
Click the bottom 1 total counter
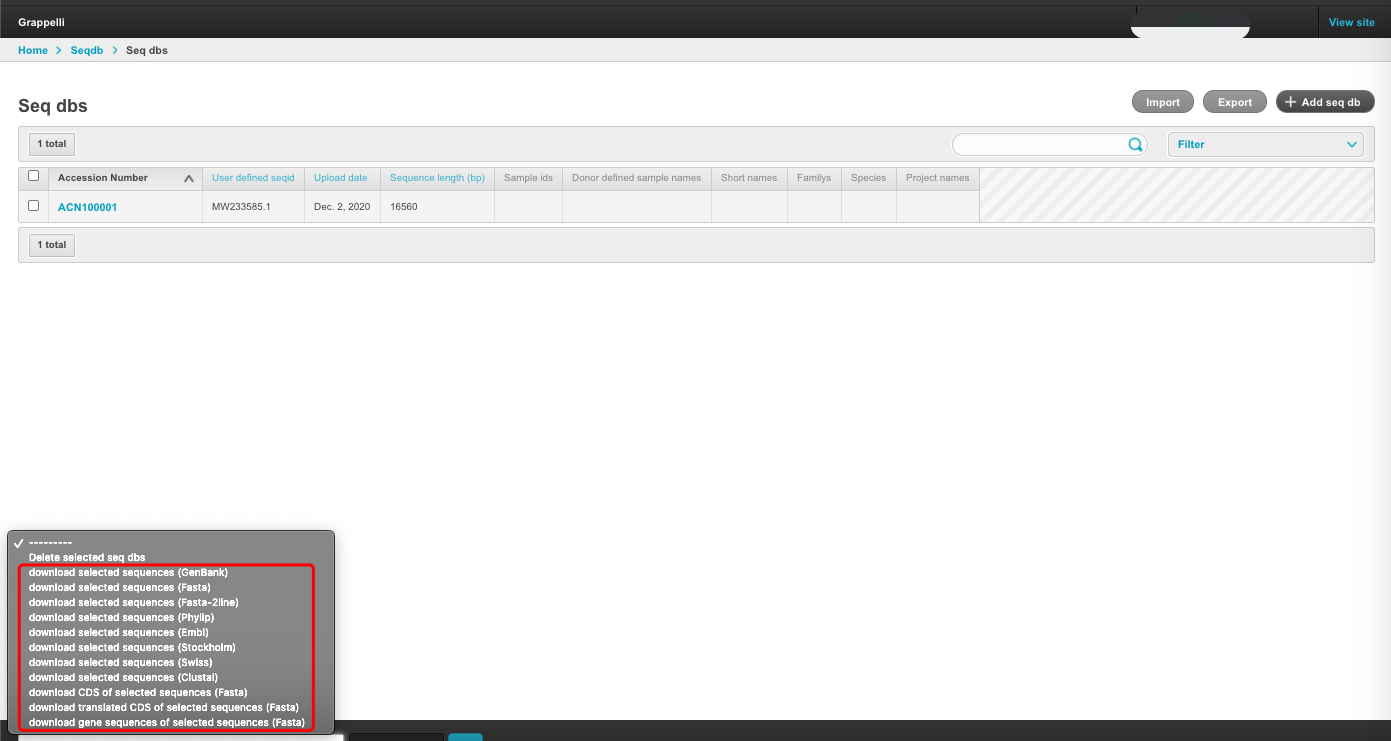click(x=52, y=245)
